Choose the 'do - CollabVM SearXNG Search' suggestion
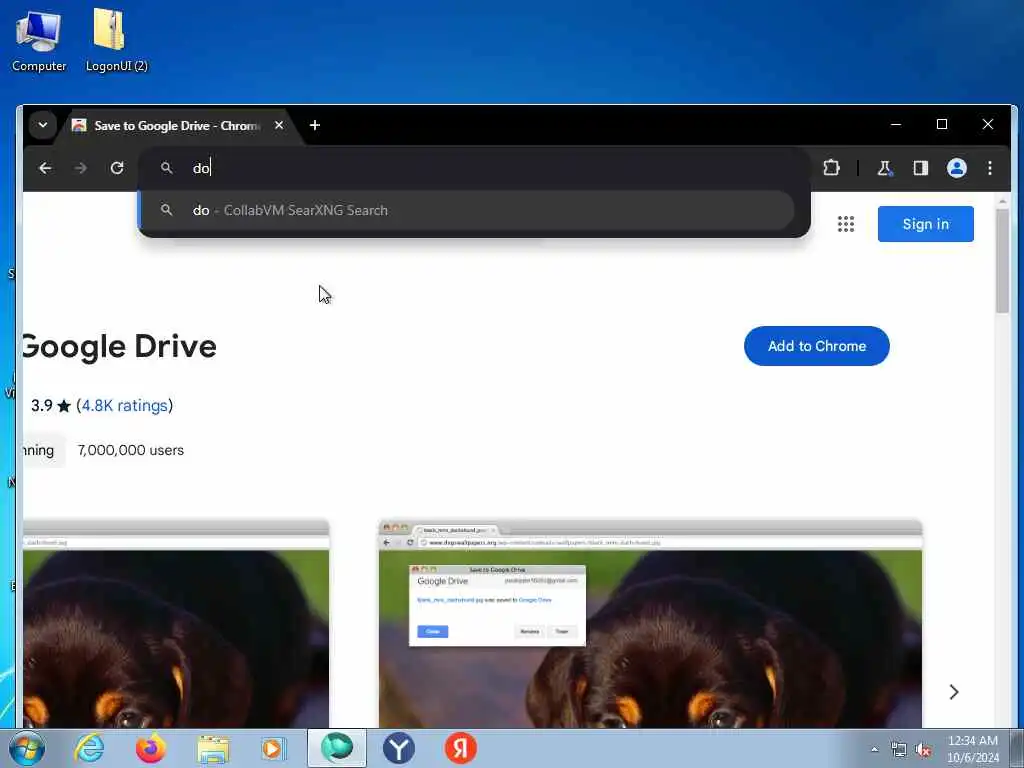Screen dimensions: 1024x768 click(x=467, y=210)
